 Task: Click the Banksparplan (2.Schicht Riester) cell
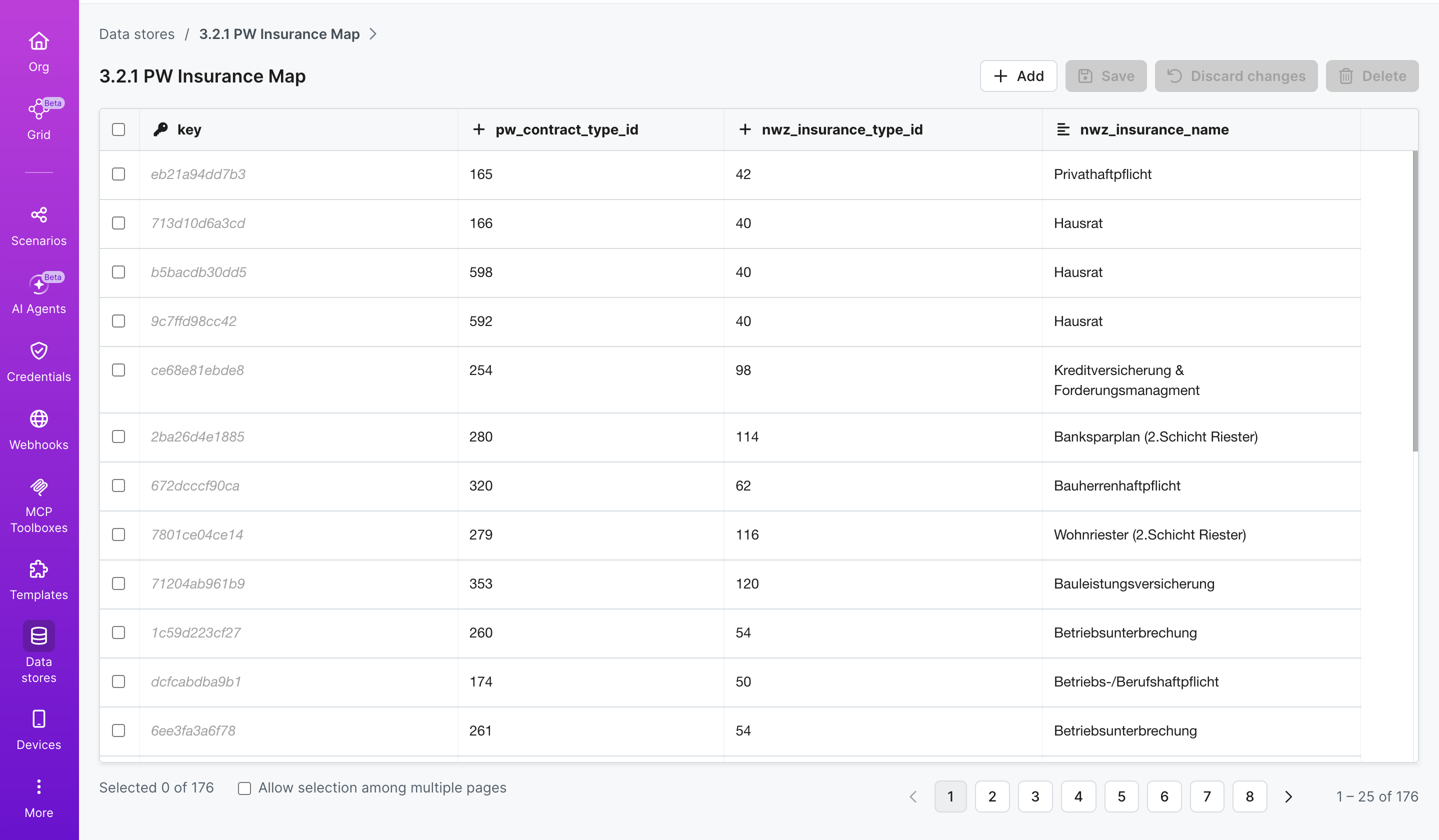pyautogui.click(x=1201, y=437)
